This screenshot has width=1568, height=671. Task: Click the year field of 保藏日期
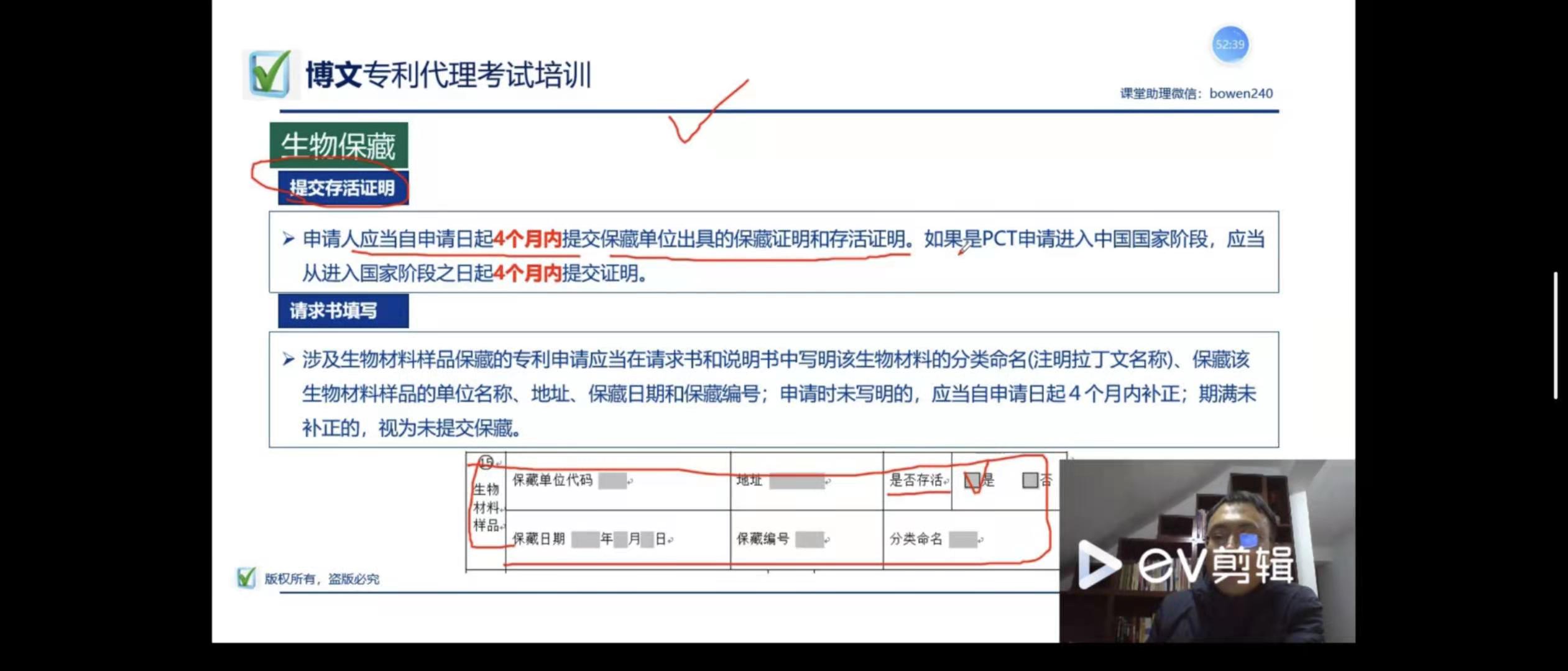click(x=584, y=539)
